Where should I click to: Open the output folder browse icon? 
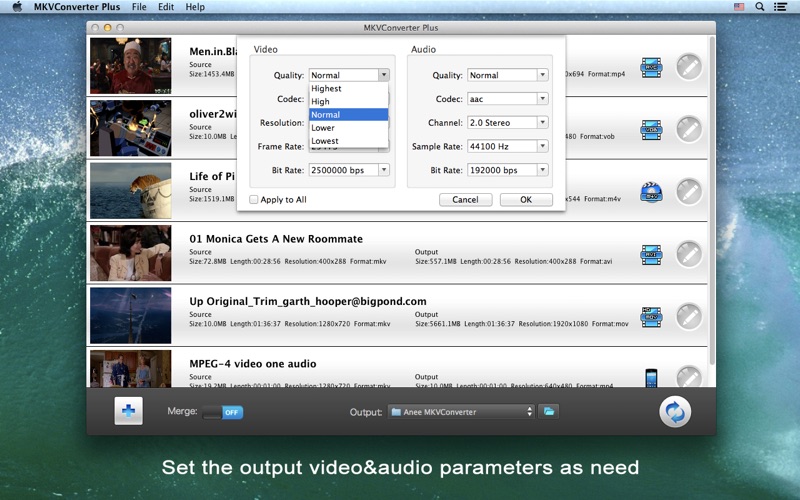pyautogui.click(x=549, y=411)
